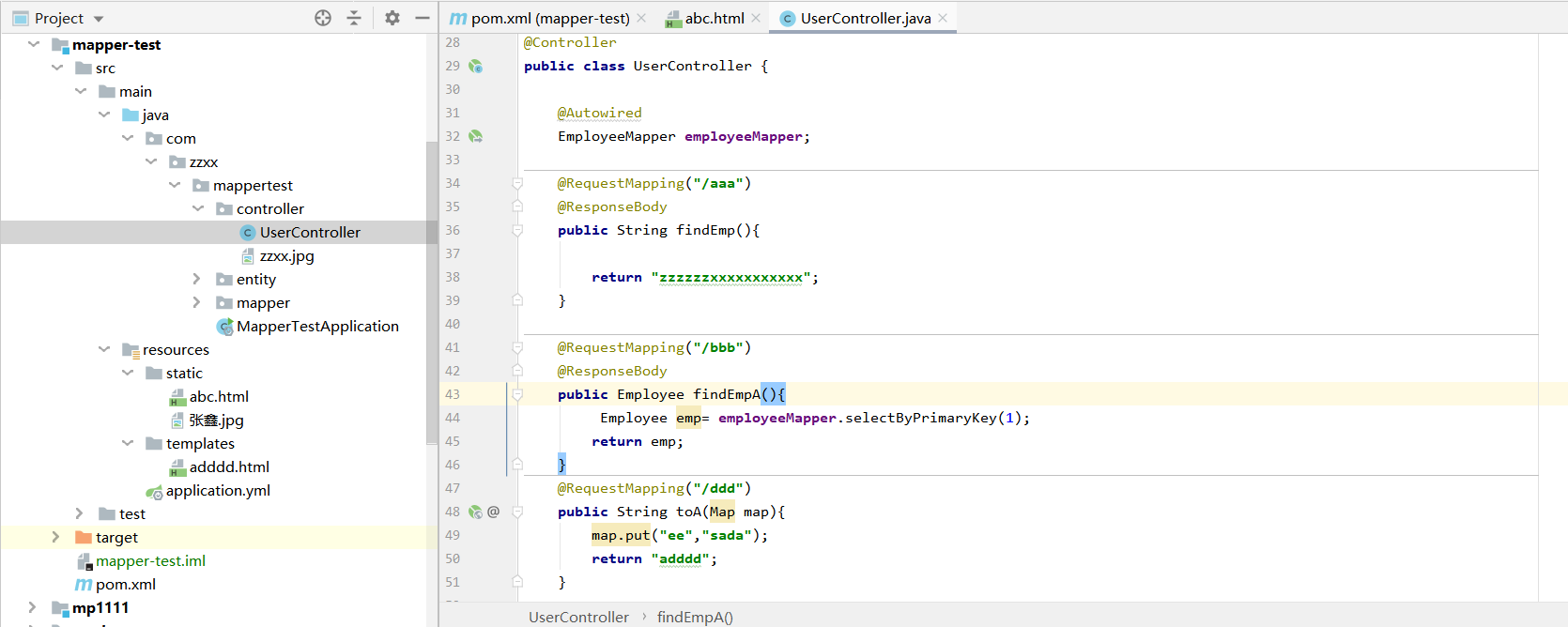Expand the target folder

[55, 537]
